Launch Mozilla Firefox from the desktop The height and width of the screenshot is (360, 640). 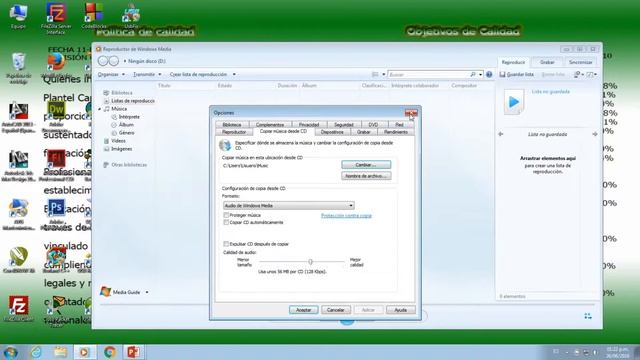click(x=56, y=63)
